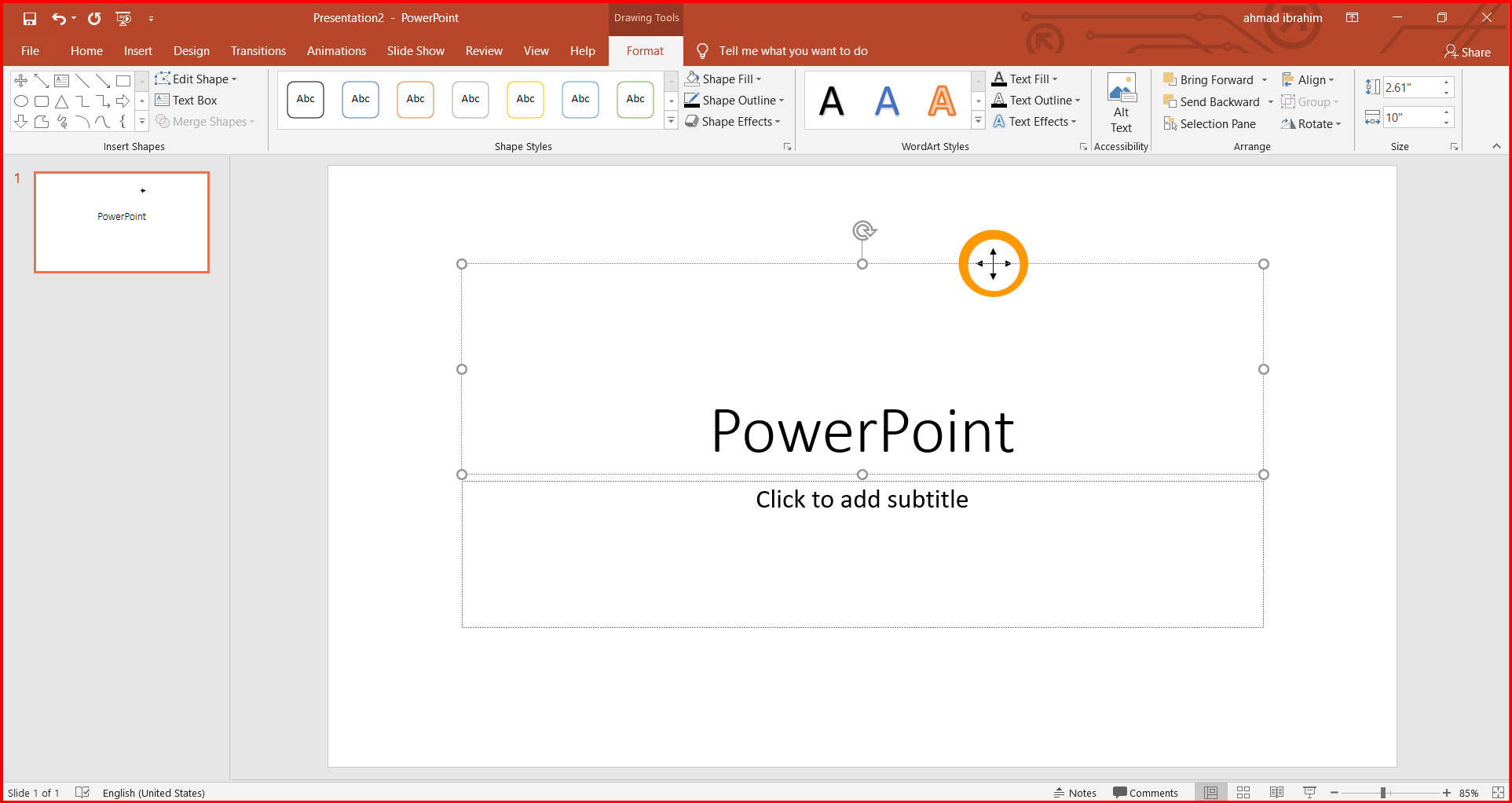This screenshot has height=803, width=1512.
Task: Open the Size dialog launcher
Action: (1454, 147)
